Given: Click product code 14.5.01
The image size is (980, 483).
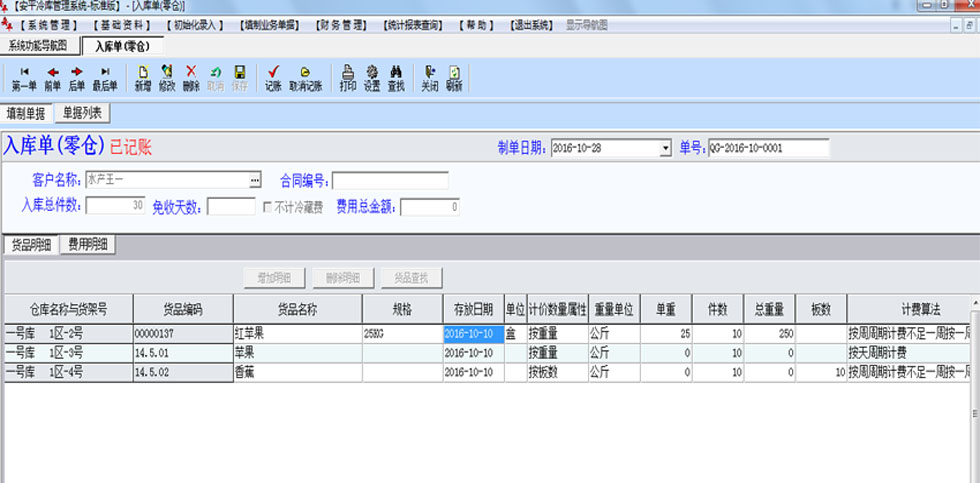Looking at the screenshot, I should point(183,354).
